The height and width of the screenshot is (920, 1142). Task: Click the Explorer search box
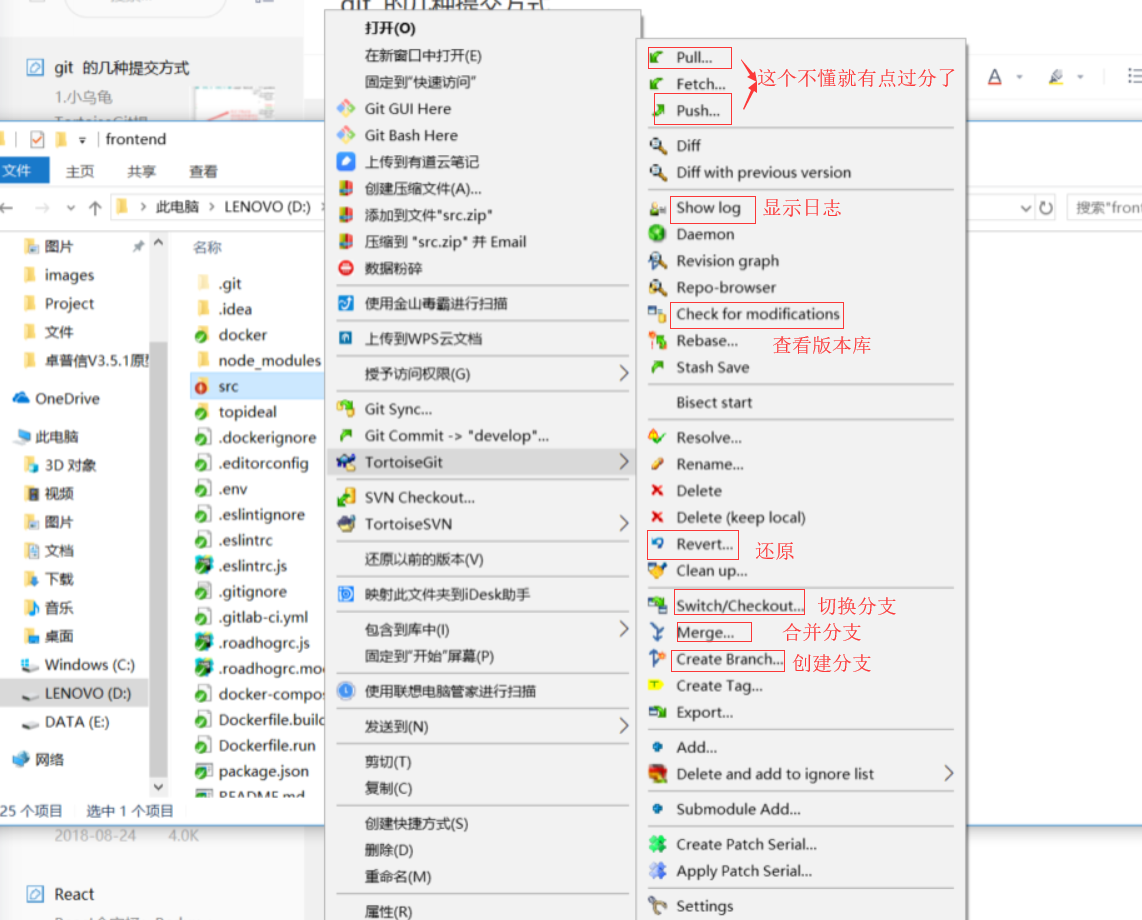(x=1104, y=208)
